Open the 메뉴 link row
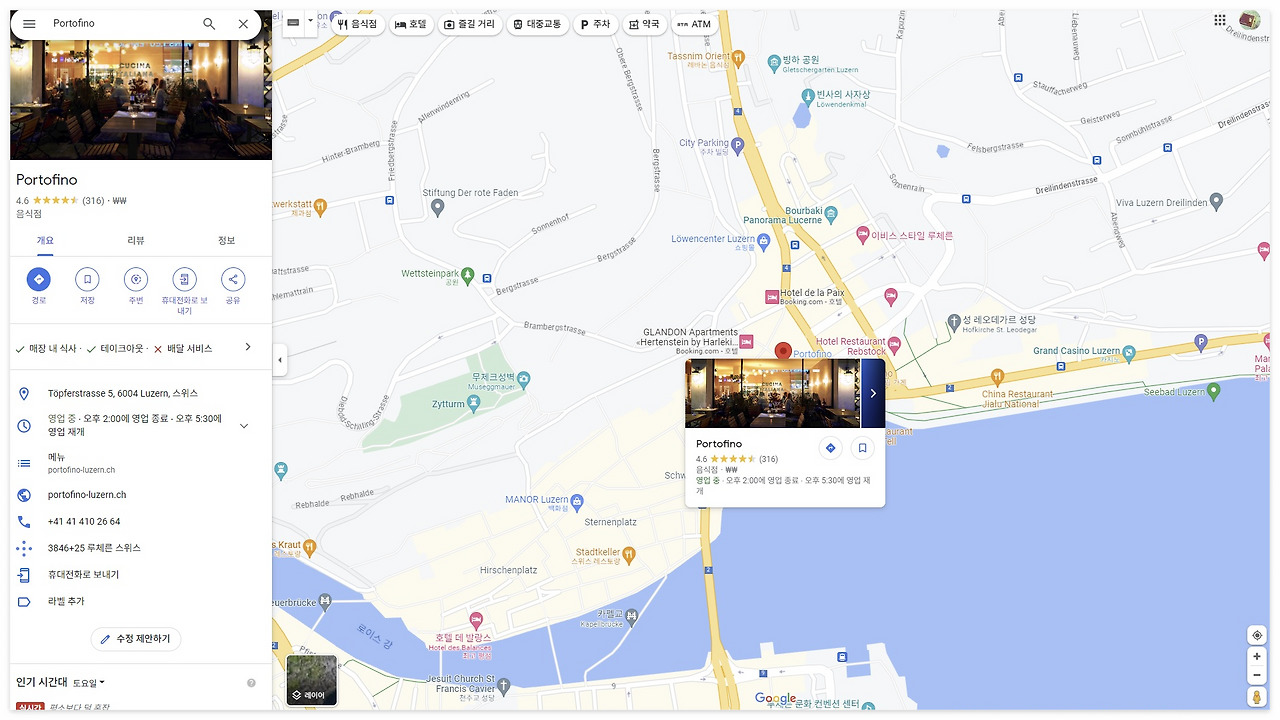Viewport: 1280px width, 720px height. [141, 463]
